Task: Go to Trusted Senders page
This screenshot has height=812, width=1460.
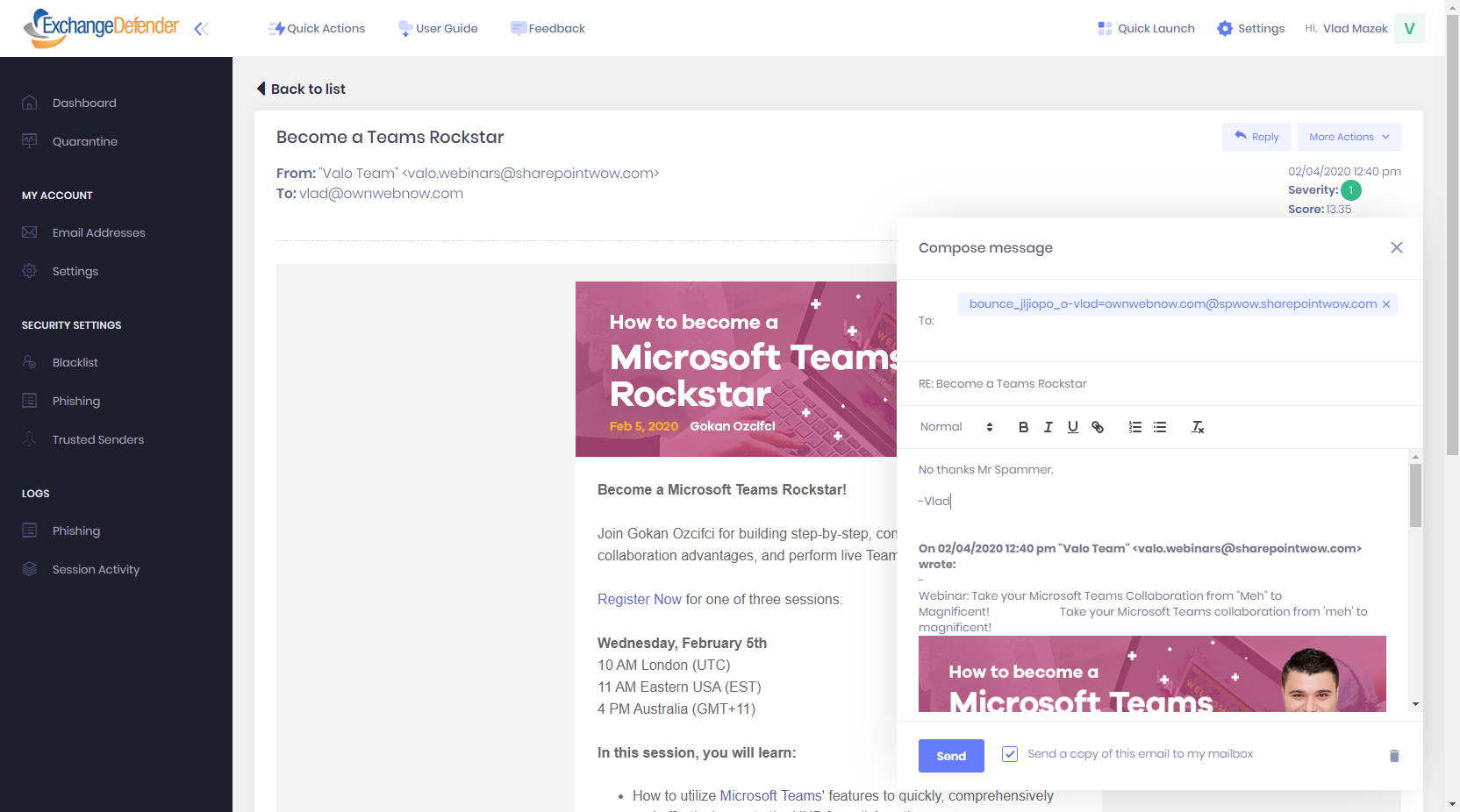Action: point(97,439)
